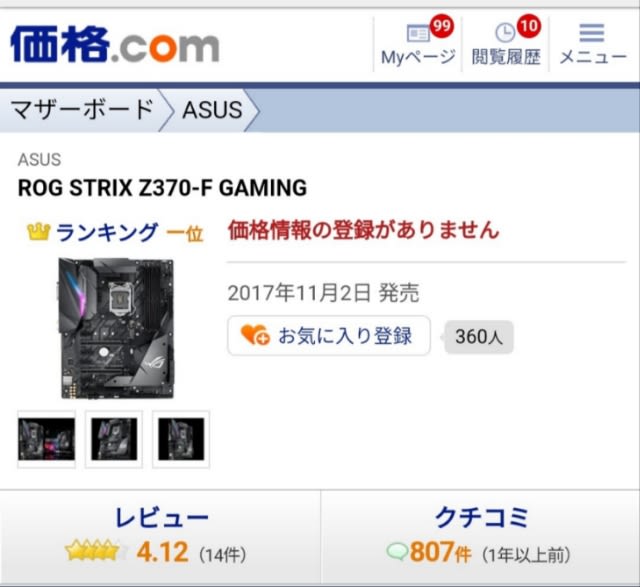Screen dimensions: 640x587
Task: Open the ランキング link
Action: click(107, 232)
